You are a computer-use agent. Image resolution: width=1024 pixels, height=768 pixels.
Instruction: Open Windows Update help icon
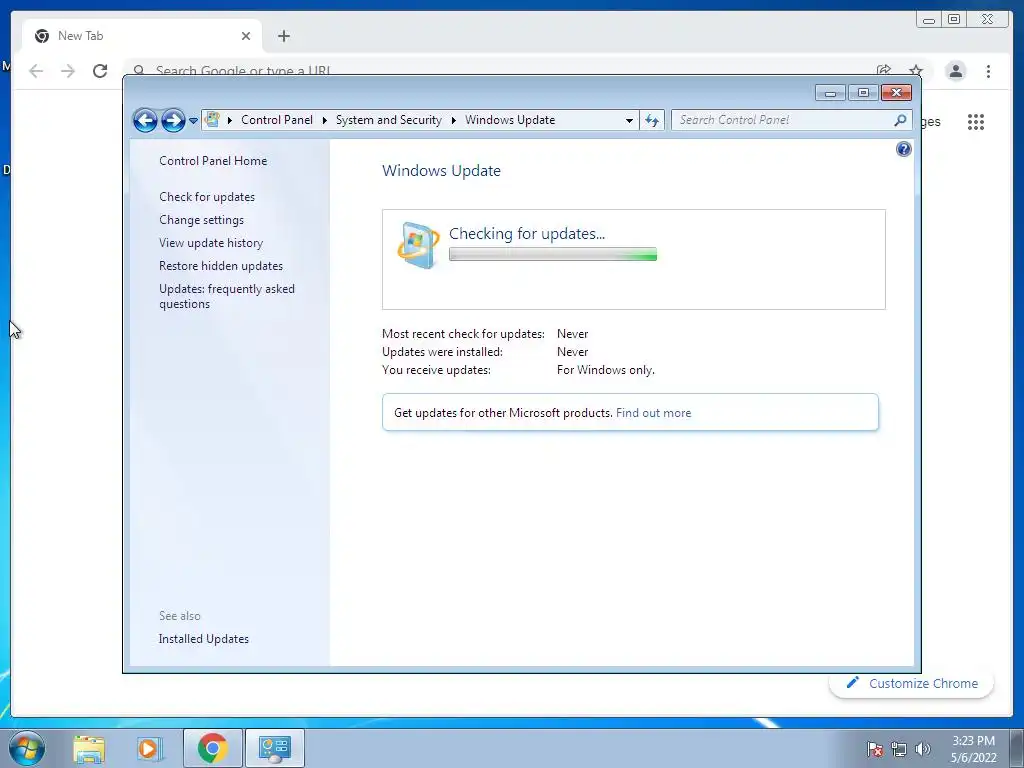click(x=903, y=150)
